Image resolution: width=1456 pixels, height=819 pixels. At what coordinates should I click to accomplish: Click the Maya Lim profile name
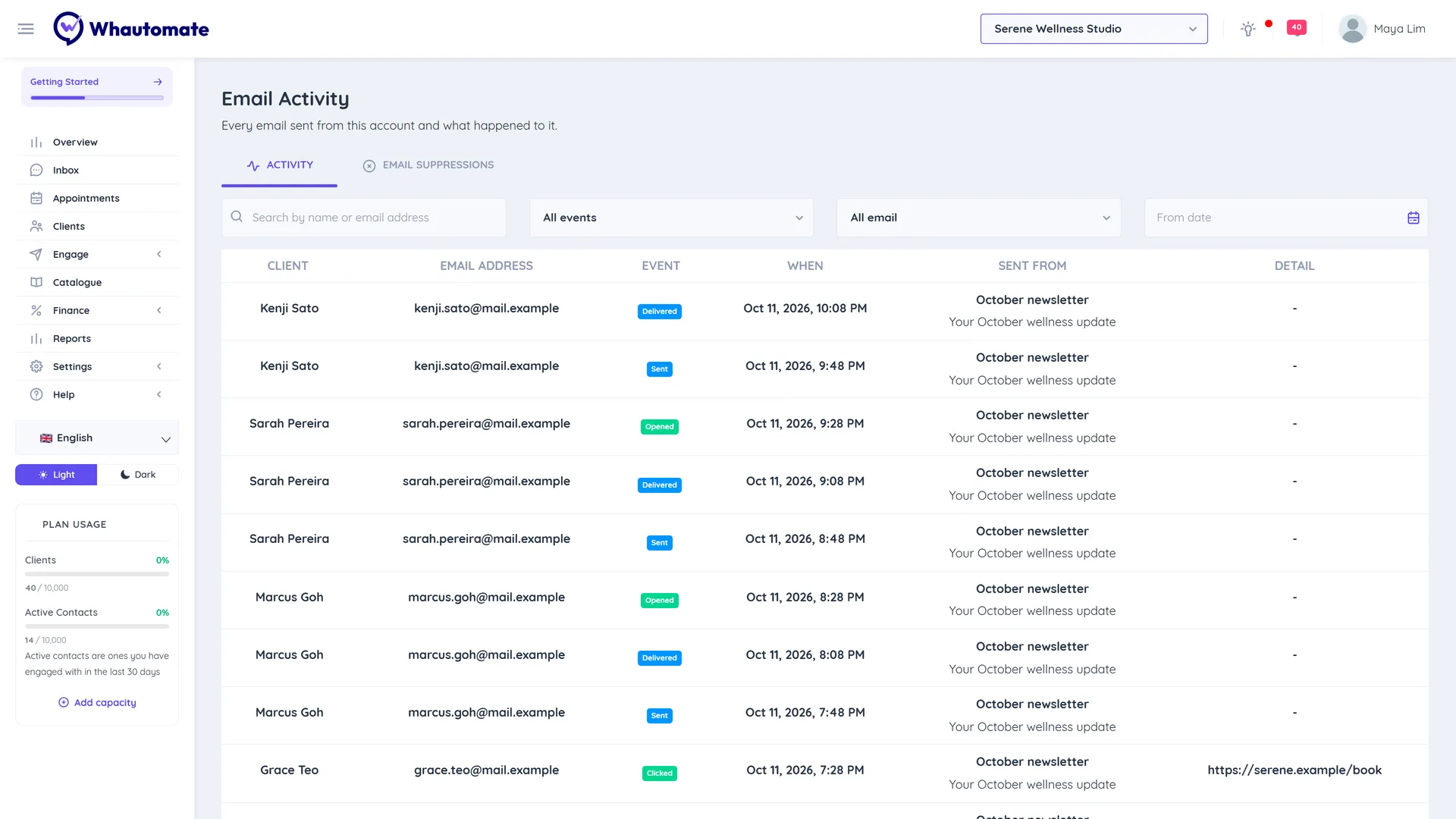1400,29
